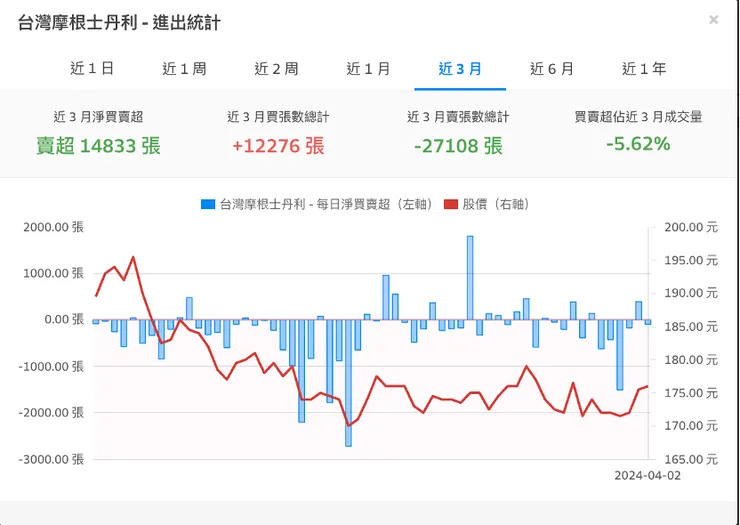Select the 近 2 周 tab
Viewport: 740px width, 525px height.
276,69
